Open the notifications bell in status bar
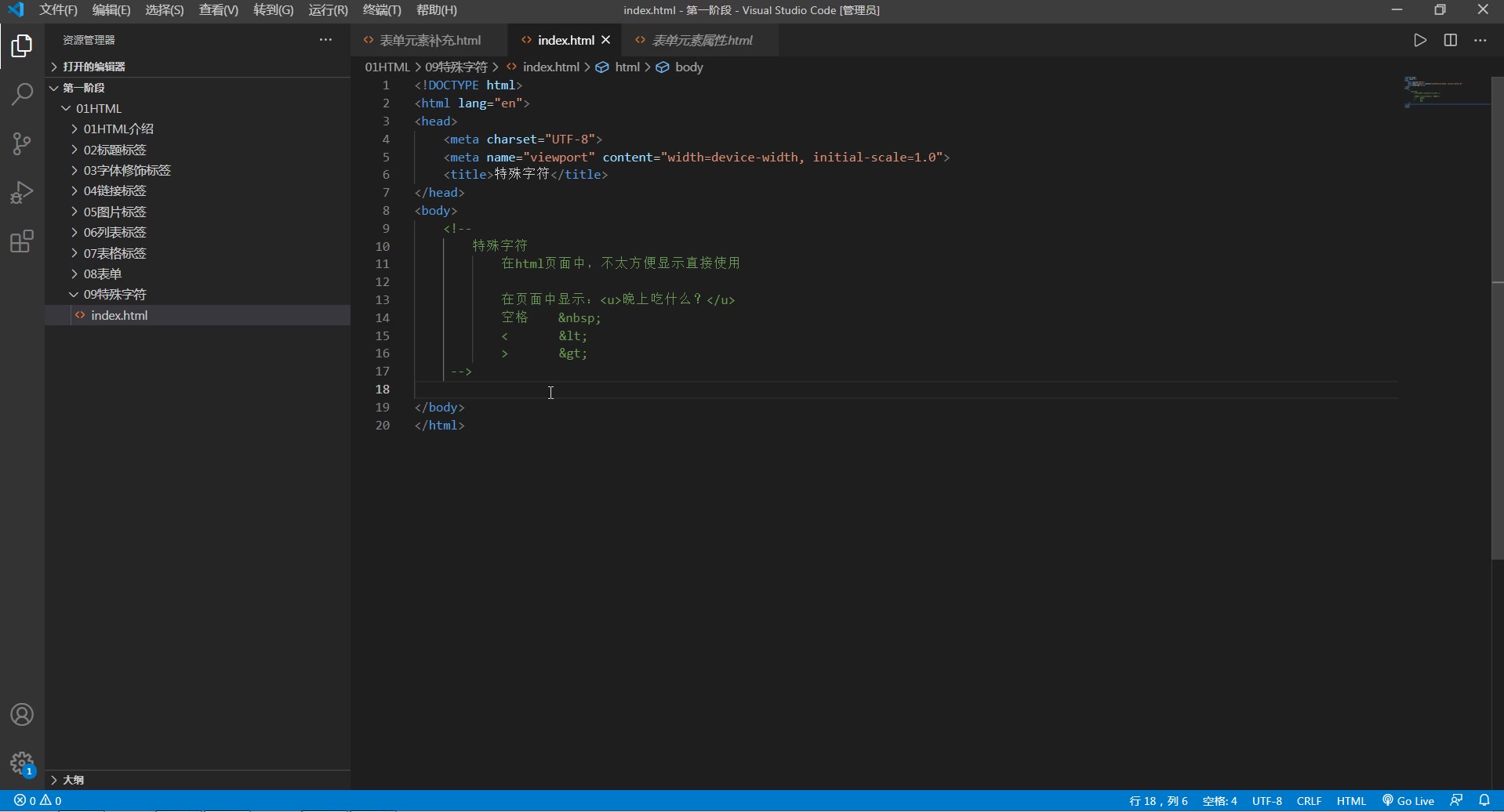The width and height of the screenshot is (1504, 812). click(x=1484, y=801)
